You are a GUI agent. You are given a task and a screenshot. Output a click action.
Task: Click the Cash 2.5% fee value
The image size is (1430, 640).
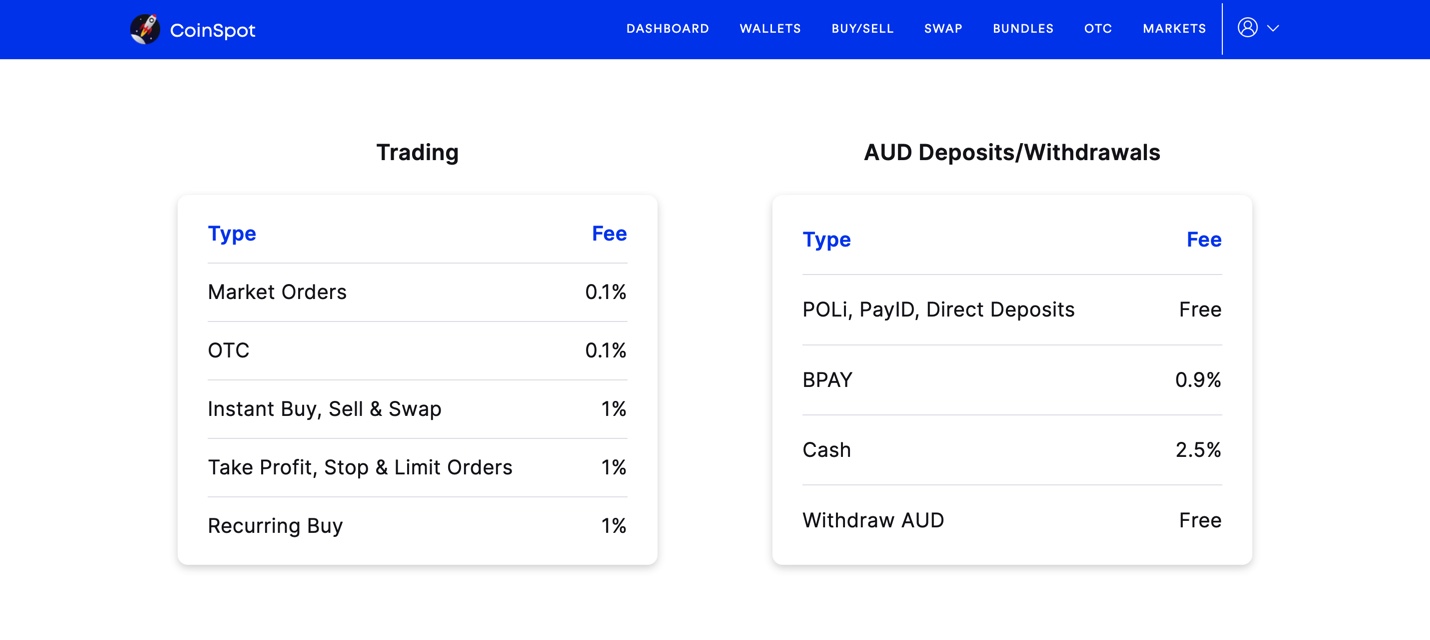tap(1198, 450)
